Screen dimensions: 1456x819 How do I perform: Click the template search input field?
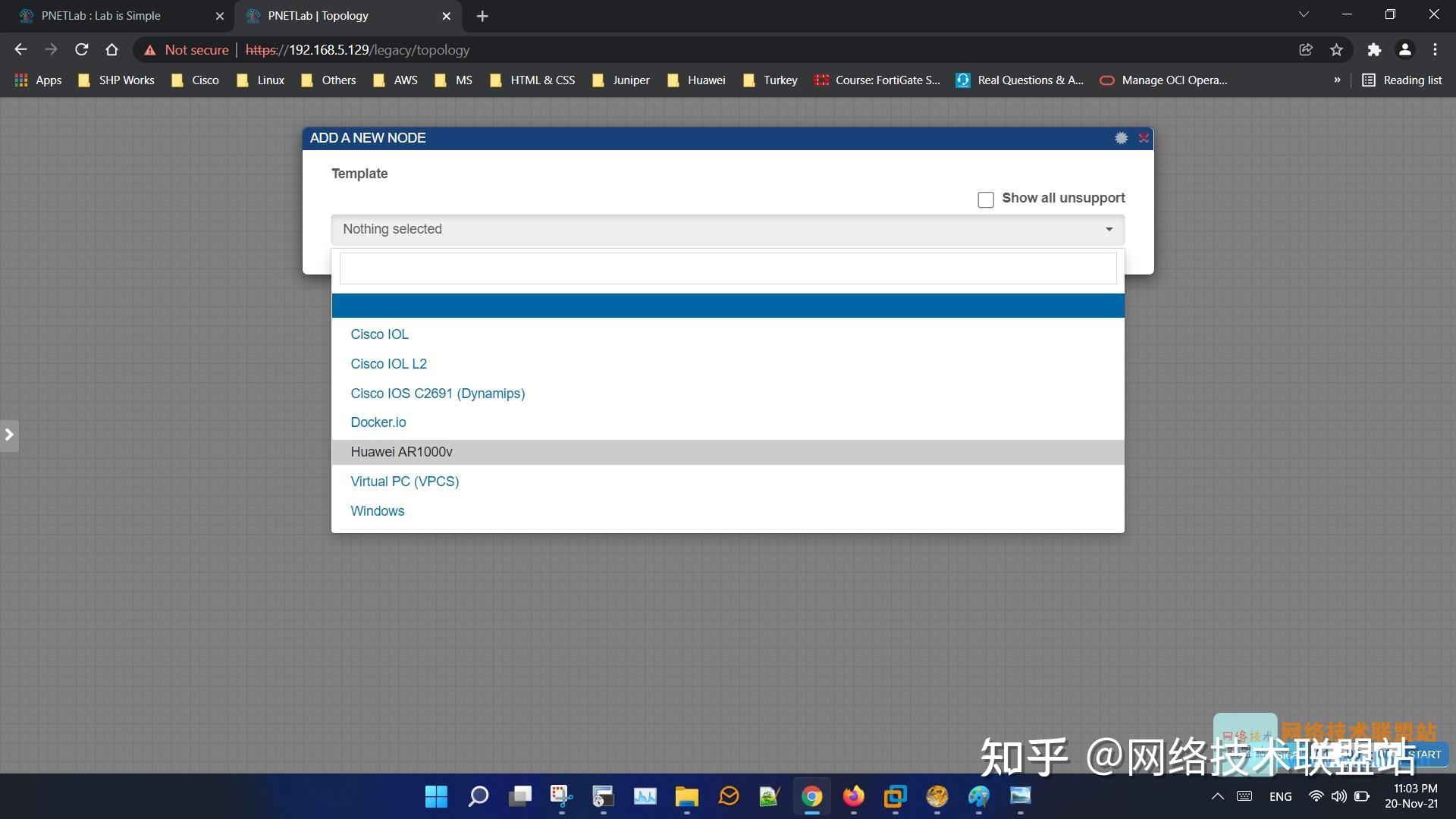tap(726, 268)
